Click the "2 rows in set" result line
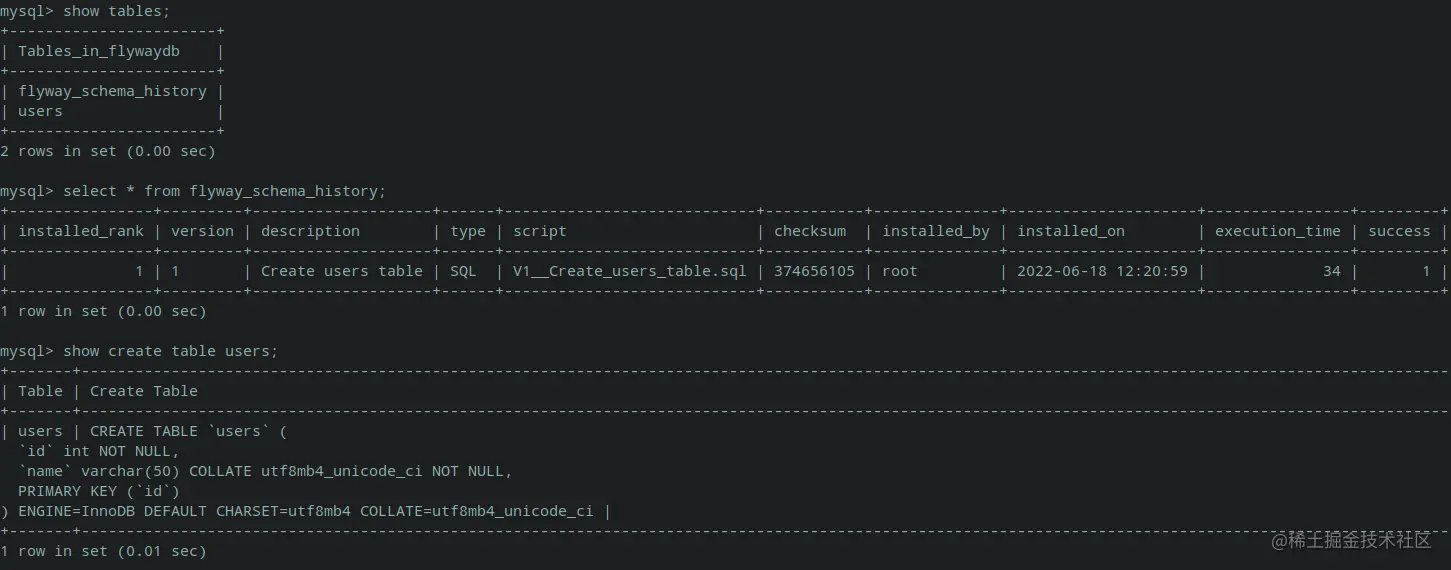Screen dimensions: 1451x570 click(108, 151)
